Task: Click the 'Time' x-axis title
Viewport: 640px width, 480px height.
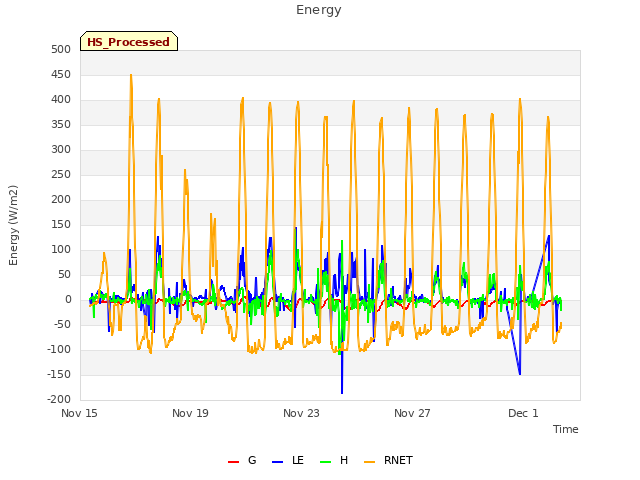Action: (566, 429)
